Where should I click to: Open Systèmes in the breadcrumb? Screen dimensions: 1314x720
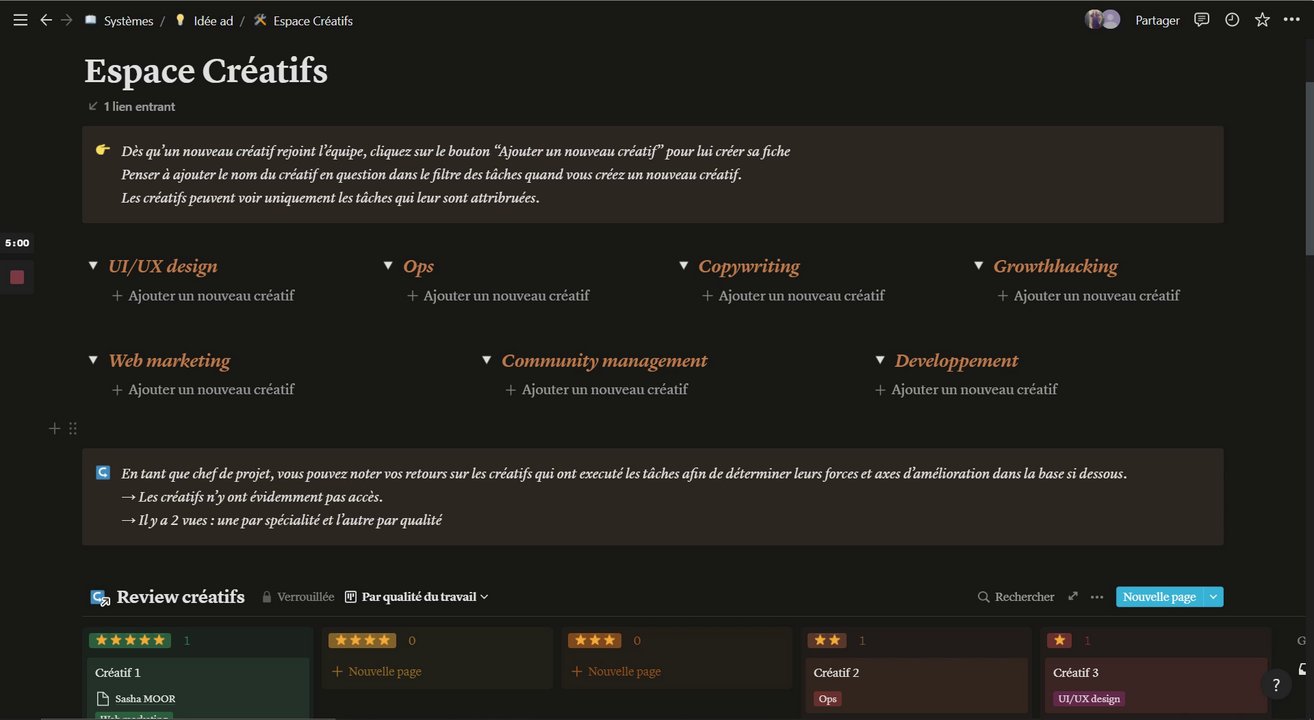128,20
